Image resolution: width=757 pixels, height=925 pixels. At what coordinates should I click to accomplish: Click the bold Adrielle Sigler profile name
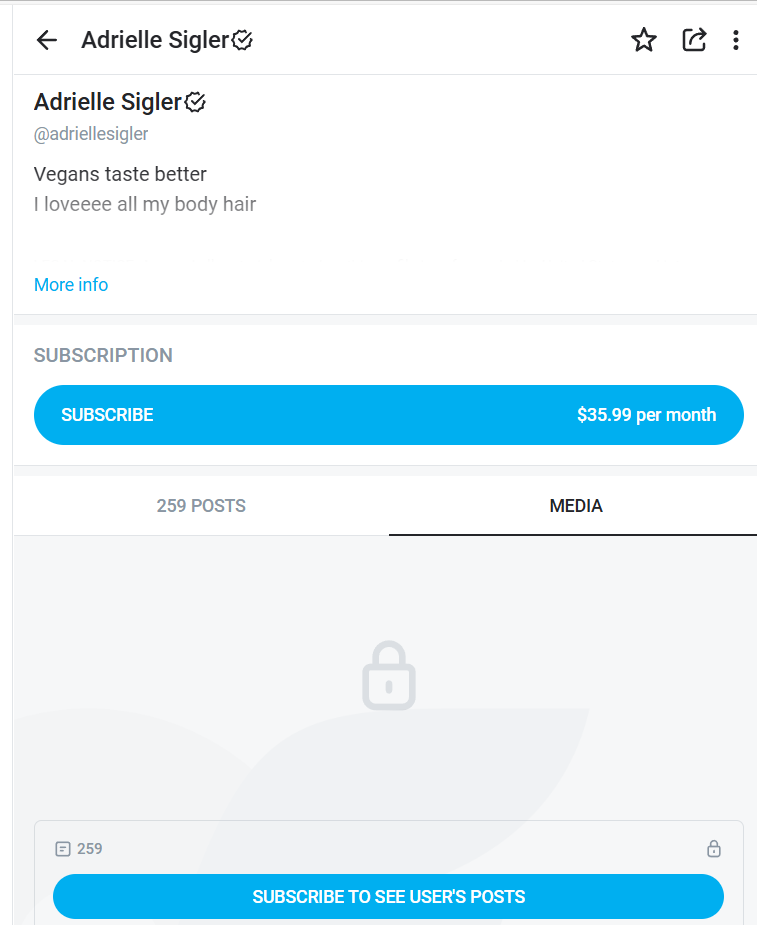(108, 102)
